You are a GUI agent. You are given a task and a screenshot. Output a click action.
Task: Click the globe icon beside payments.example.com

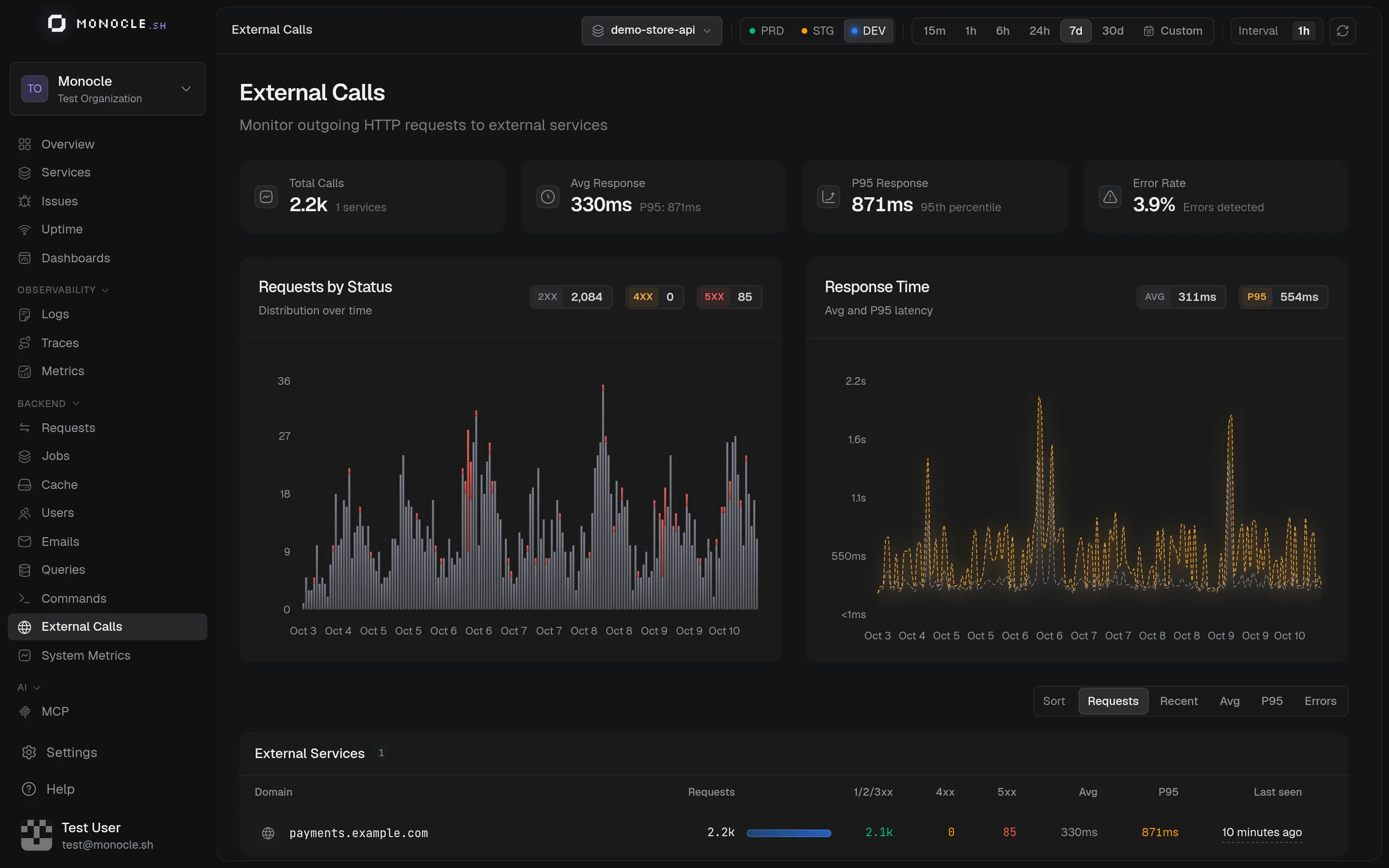point(268,833)
